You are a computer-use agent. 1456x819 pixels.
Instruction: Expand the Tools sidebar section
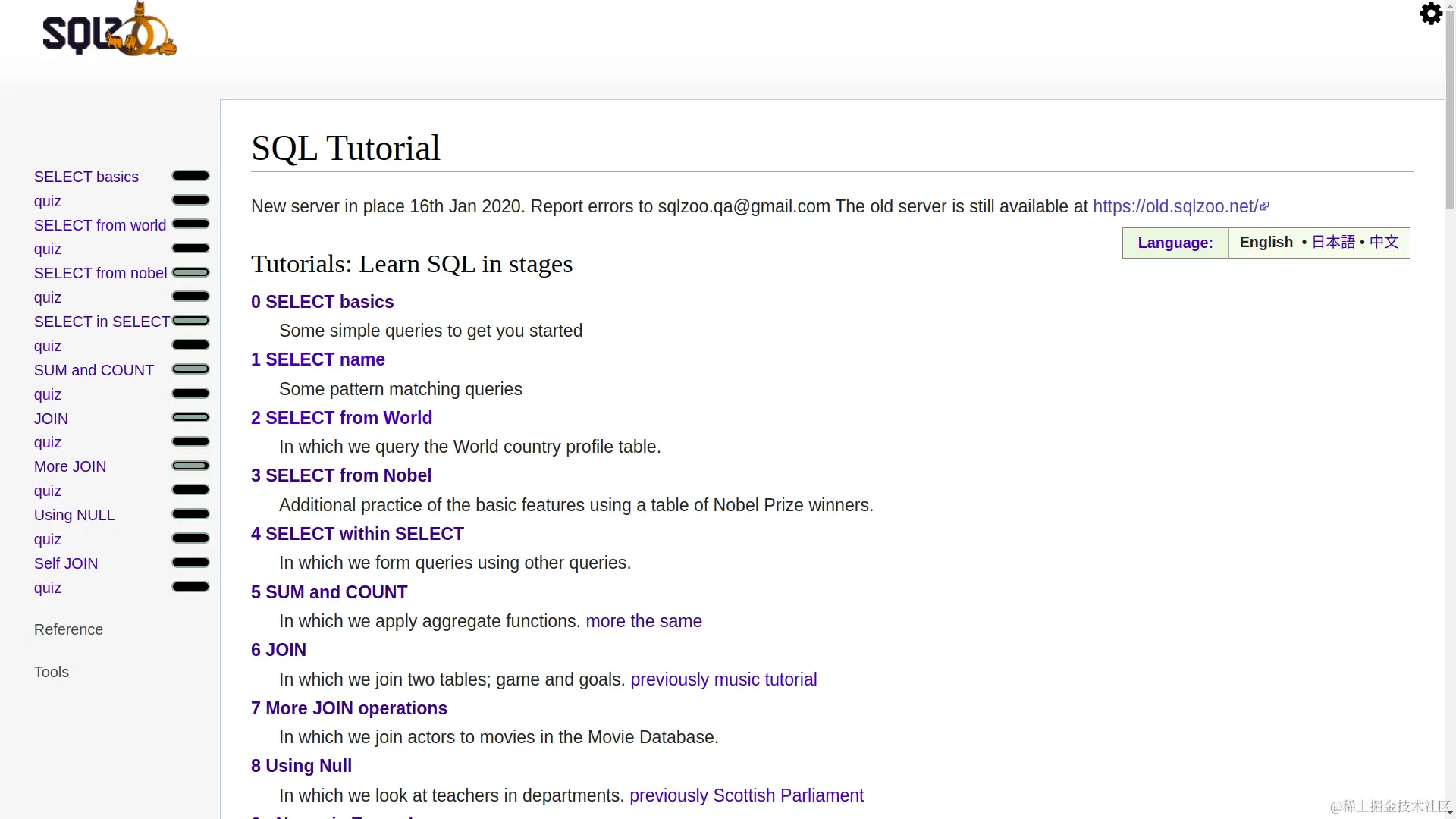pos(52,672)
